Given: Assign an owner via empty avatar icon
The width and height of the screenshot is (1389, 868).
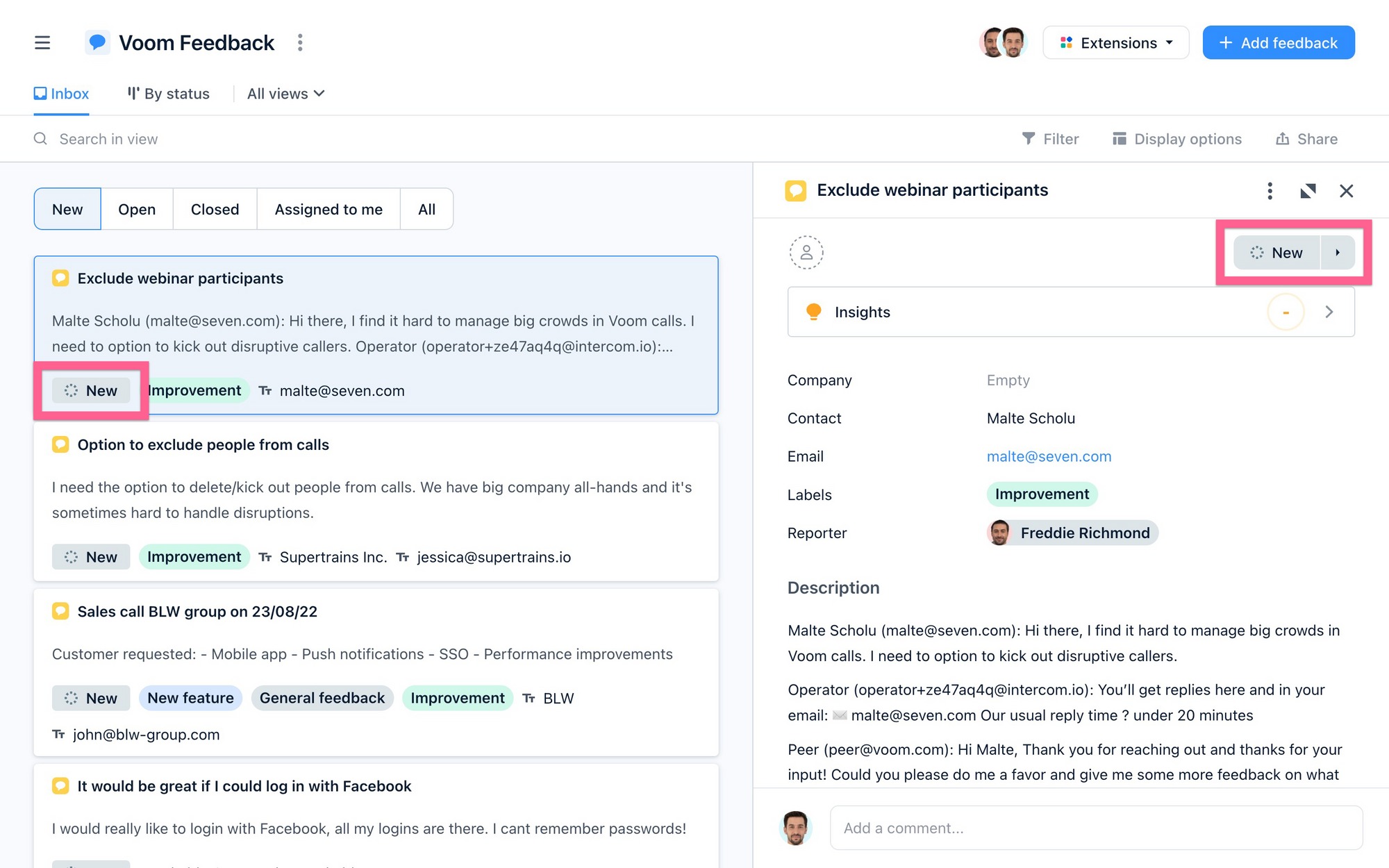Looking at the screenshot, I should point(806,253).
